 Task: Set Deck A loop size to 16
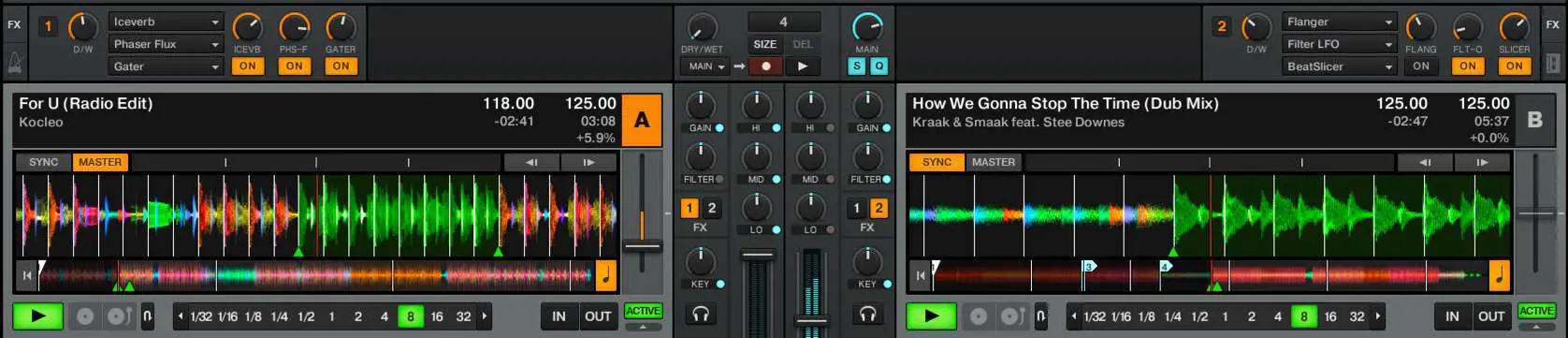point(437,316)
